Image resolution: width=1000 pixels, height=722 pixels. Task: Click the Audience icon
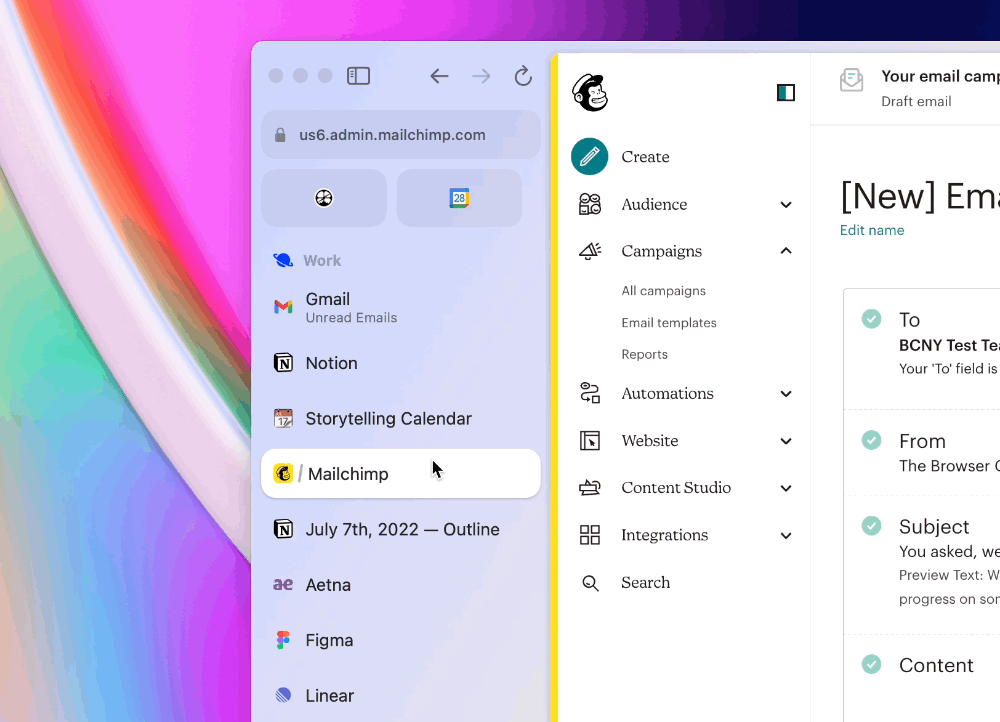click(x=590, y=204)
